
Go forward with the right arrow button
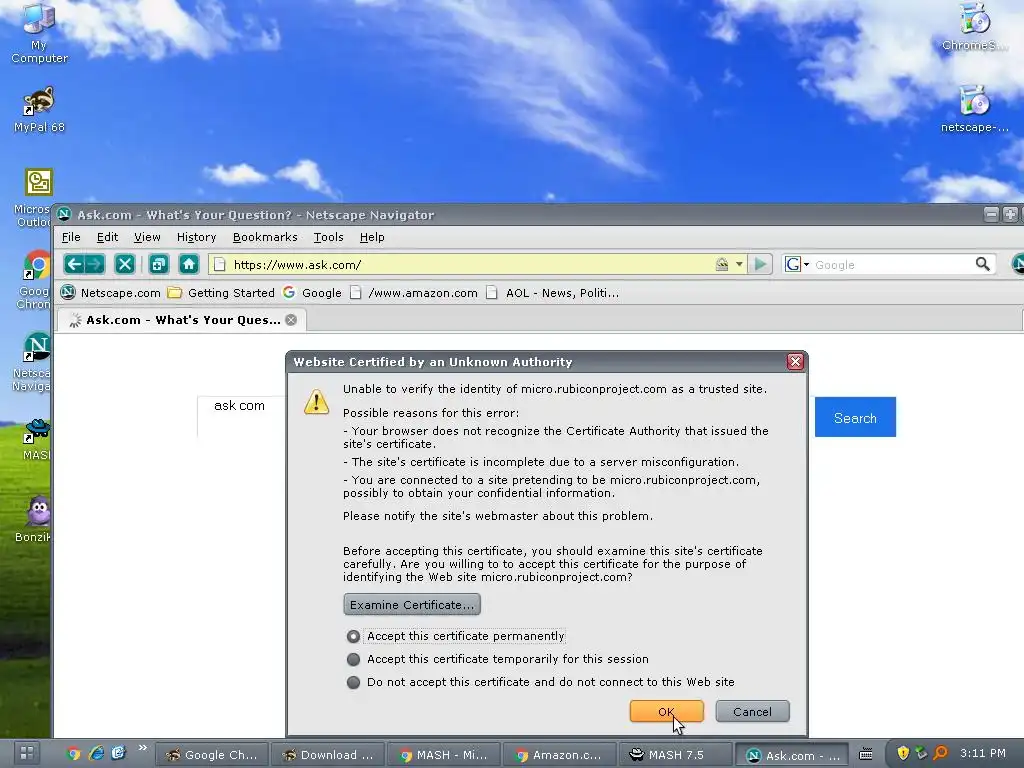coord(95,264)
